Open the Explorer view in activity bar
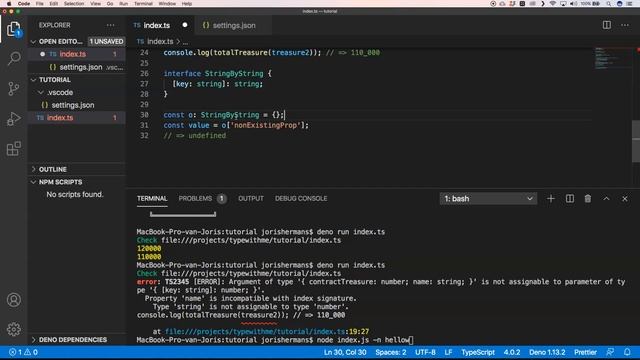Screen dimensions: 640x360 (x=13, y=29)
